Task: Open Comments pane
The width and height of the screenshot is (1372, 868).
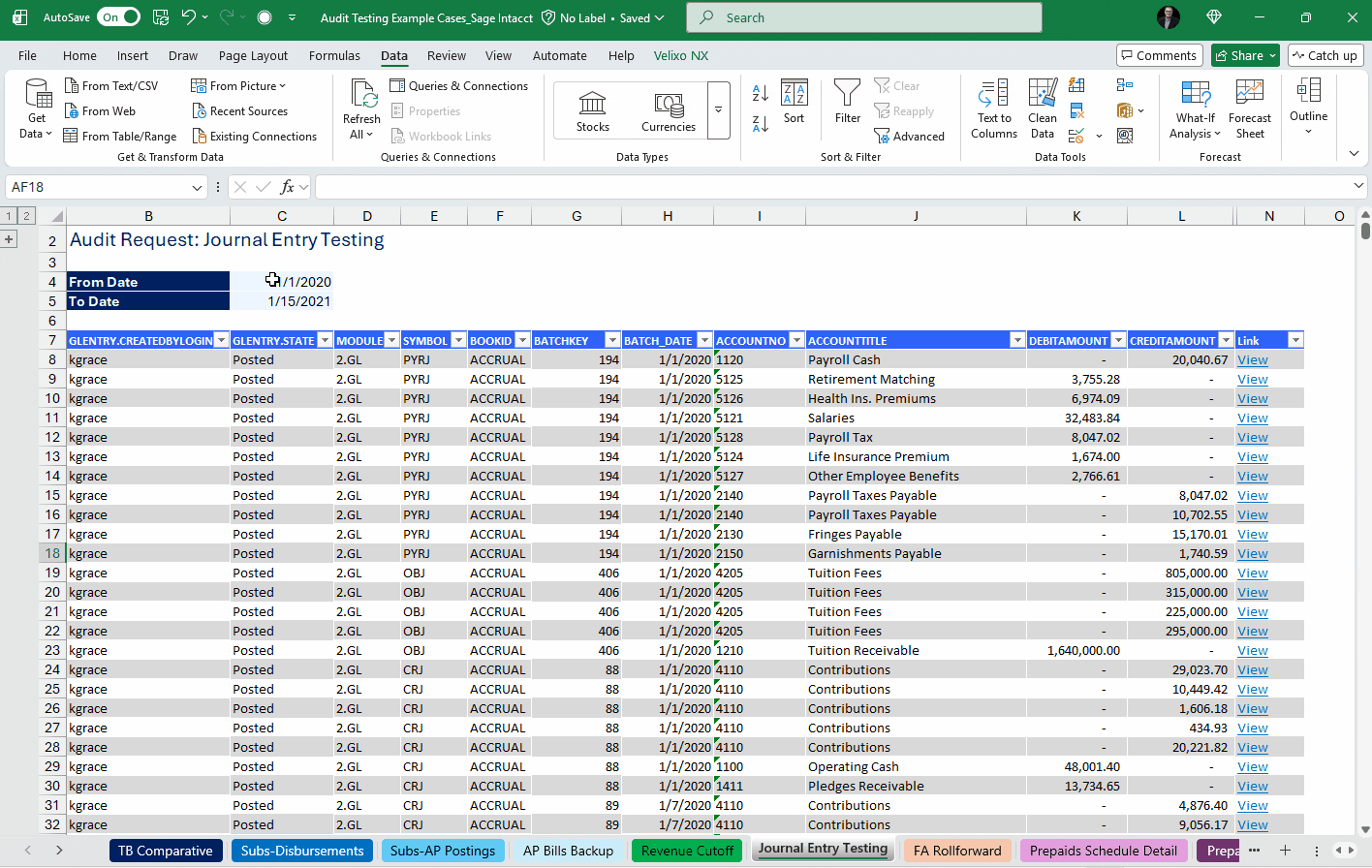Action: tap(1159, 55)
